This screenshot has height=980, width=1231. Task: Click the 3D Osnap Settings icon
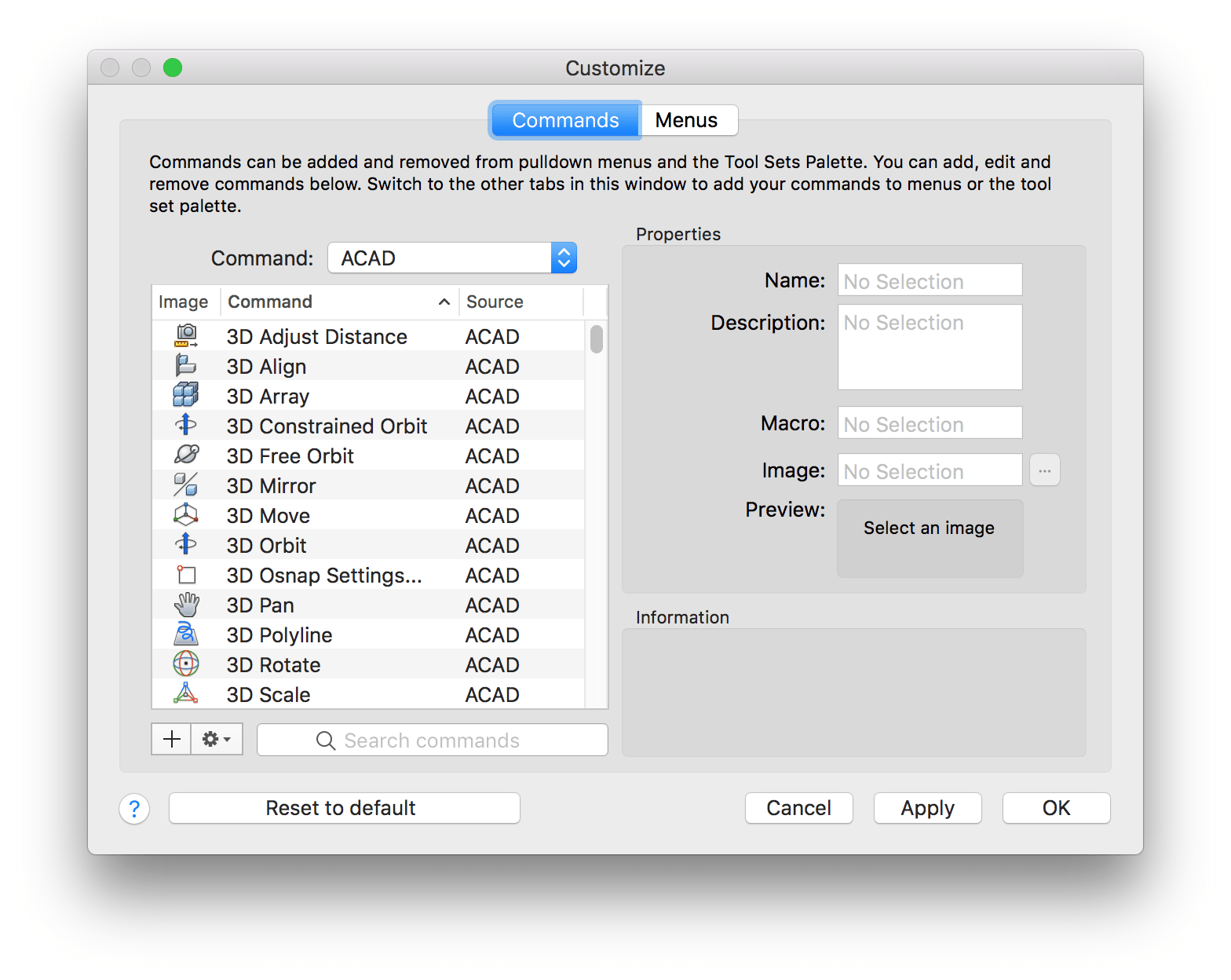(186, 574)
